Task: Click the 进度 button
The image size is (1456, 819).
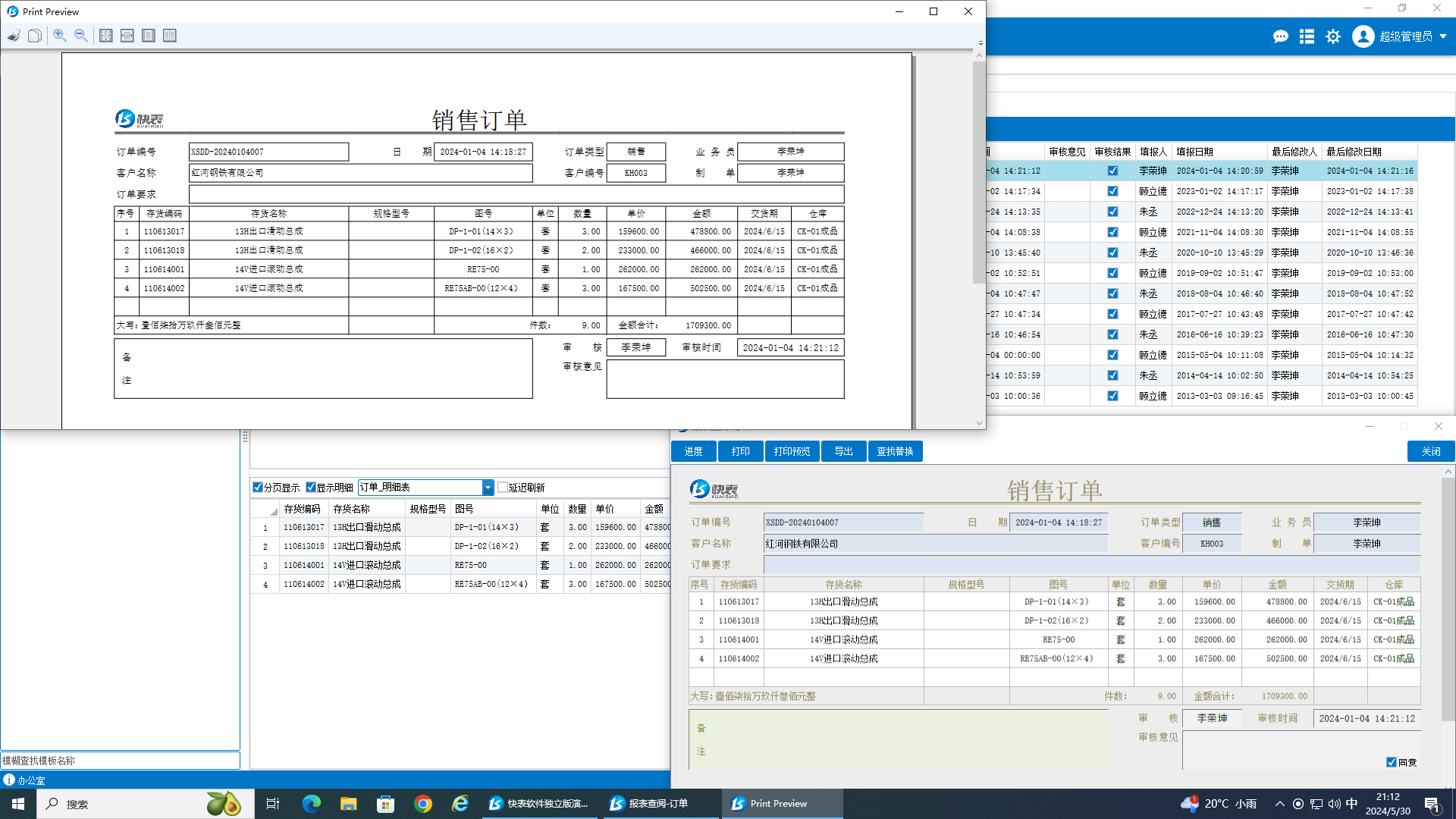Action: point(693,451)
